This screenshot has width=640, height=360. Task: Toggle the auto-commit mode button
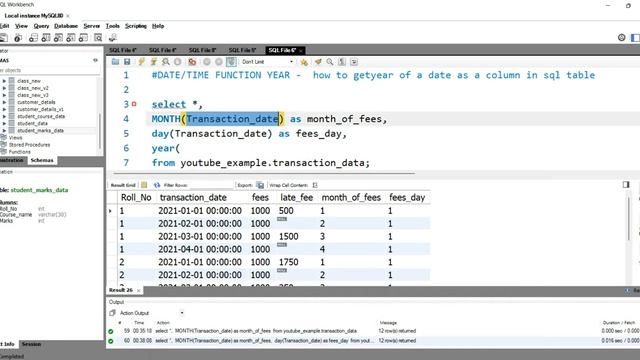point(231,62)
